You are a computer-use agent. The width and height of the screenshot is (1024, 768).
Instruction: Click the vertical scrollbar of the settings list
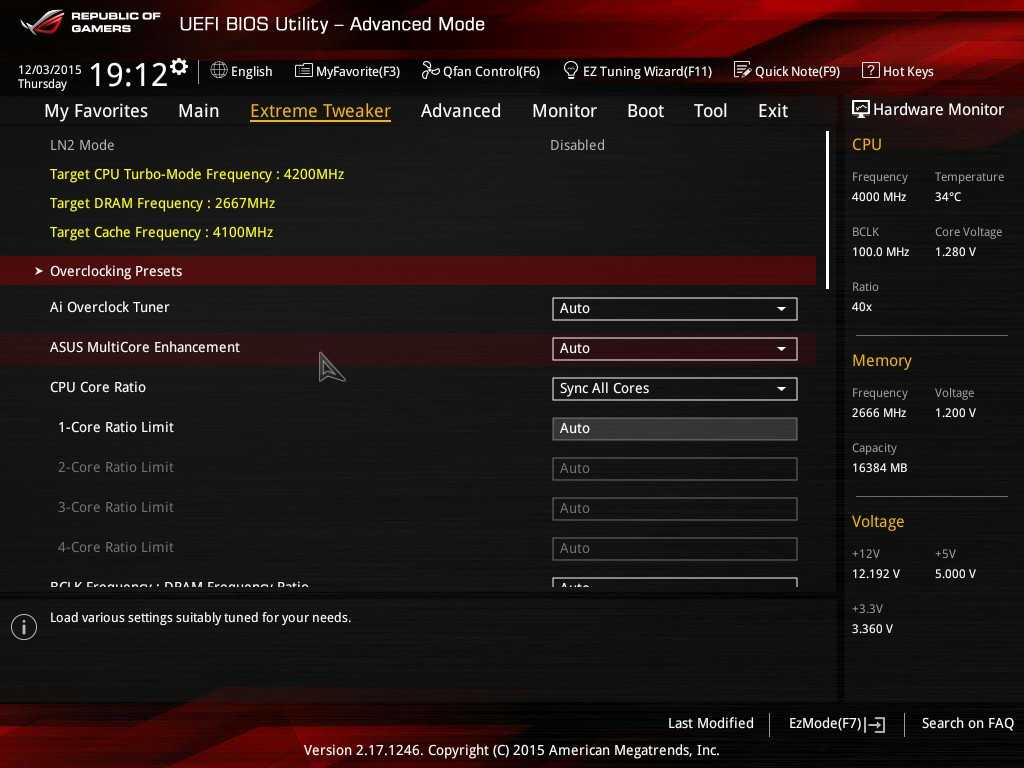827,210
